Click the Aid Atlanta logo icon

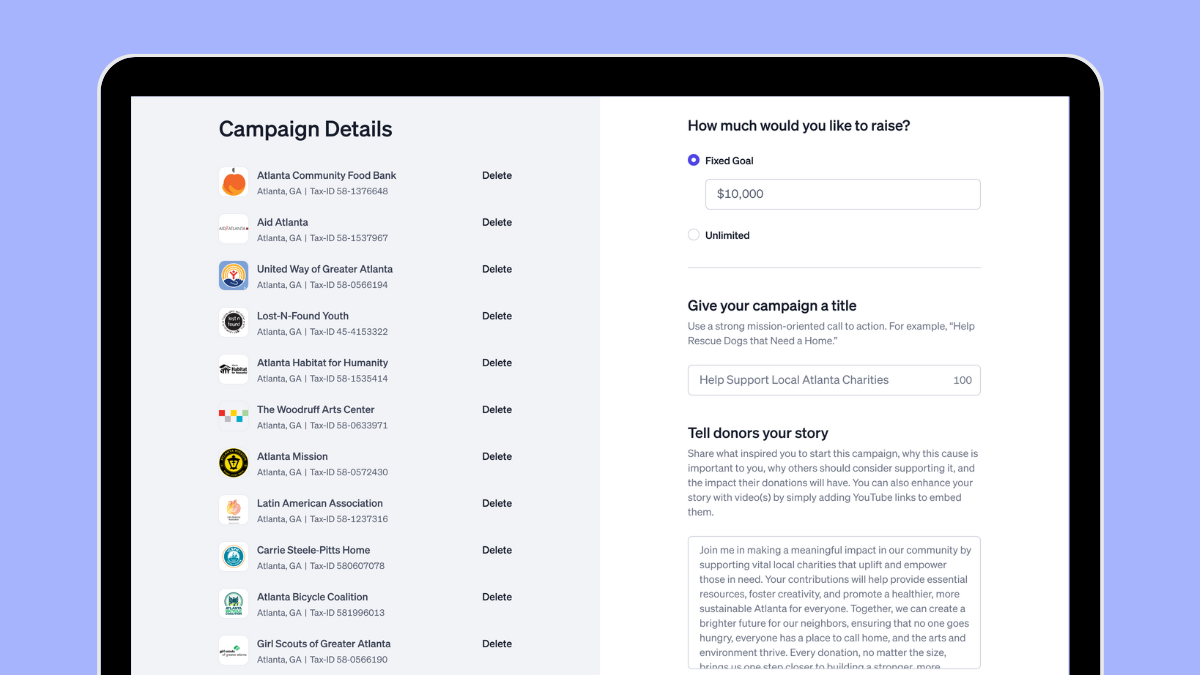pos(233,229)
